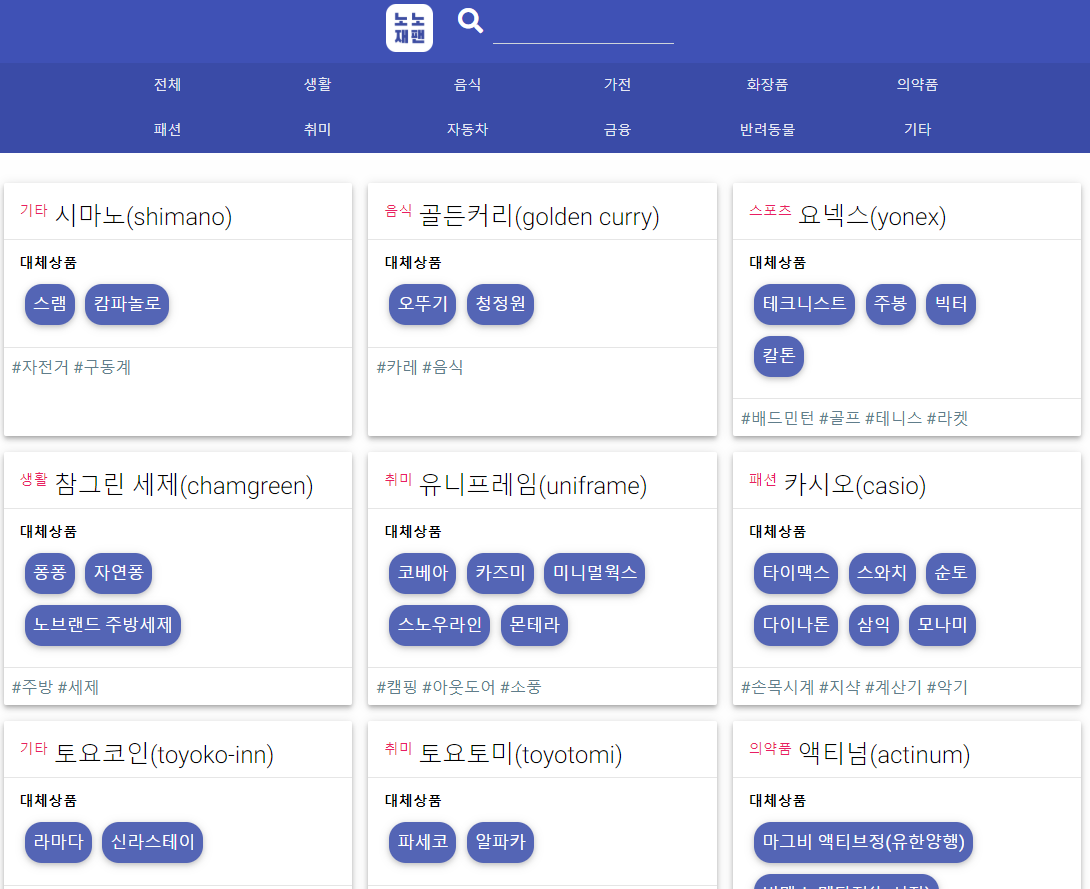Open the 참그린 세제(chamgreen) card title
The height and width of the screenshot is (889, 1090).
click(x=184, y=484)
